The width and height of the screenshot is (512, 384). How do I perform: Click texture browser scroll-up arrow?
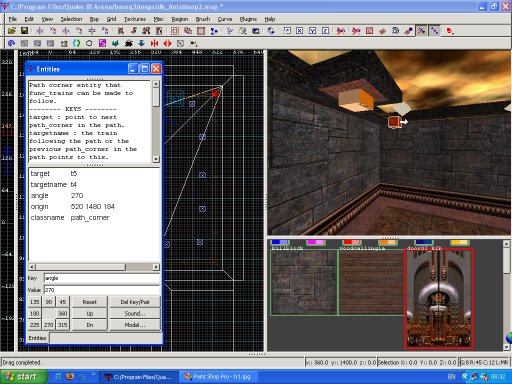pos(506,244)
